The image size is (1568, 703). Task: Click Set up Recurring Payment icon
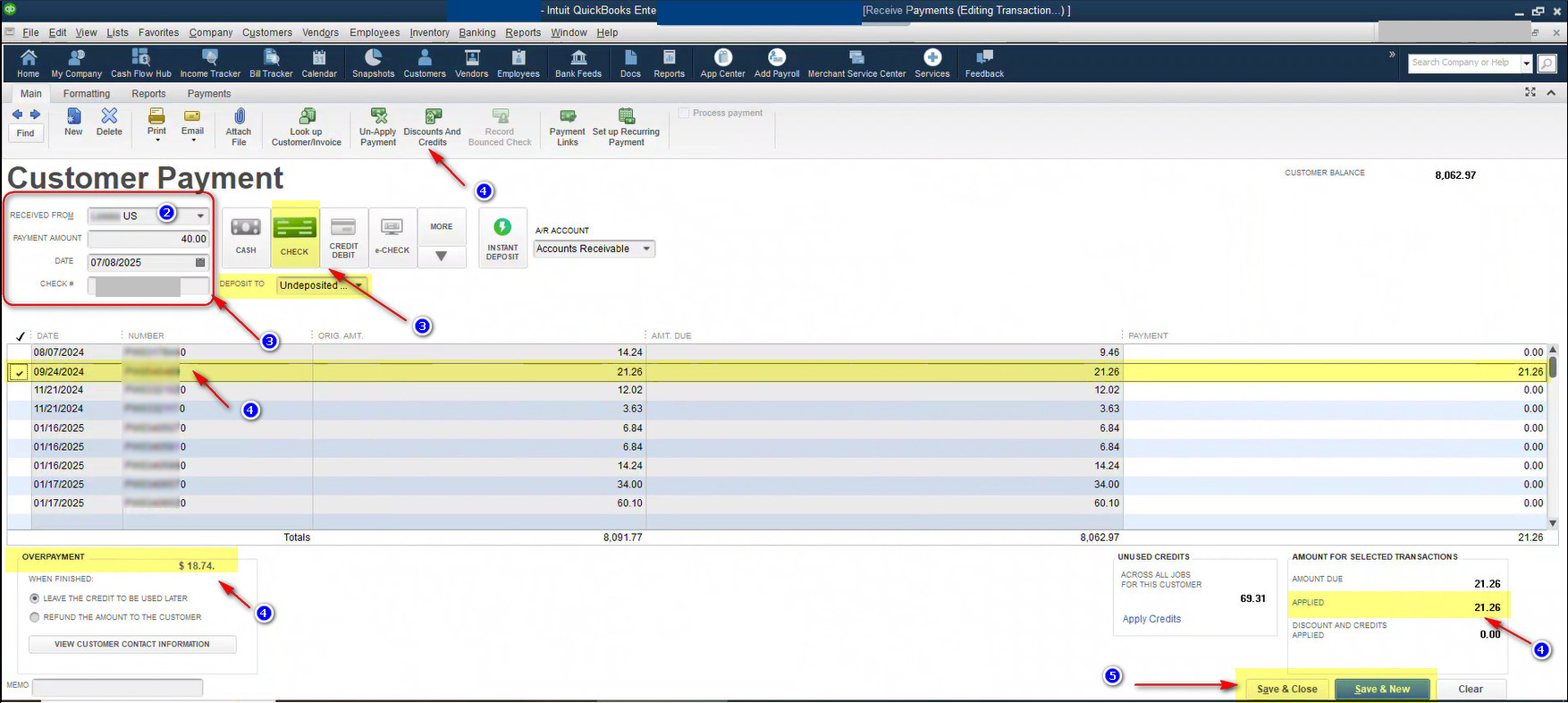626,127
